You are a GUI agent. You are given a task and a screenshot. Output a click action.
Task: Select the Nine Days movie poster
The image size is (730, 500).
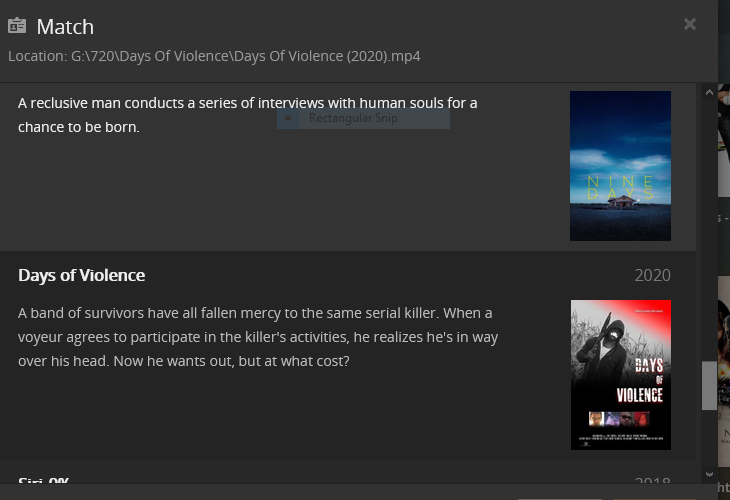click(620, 166)
